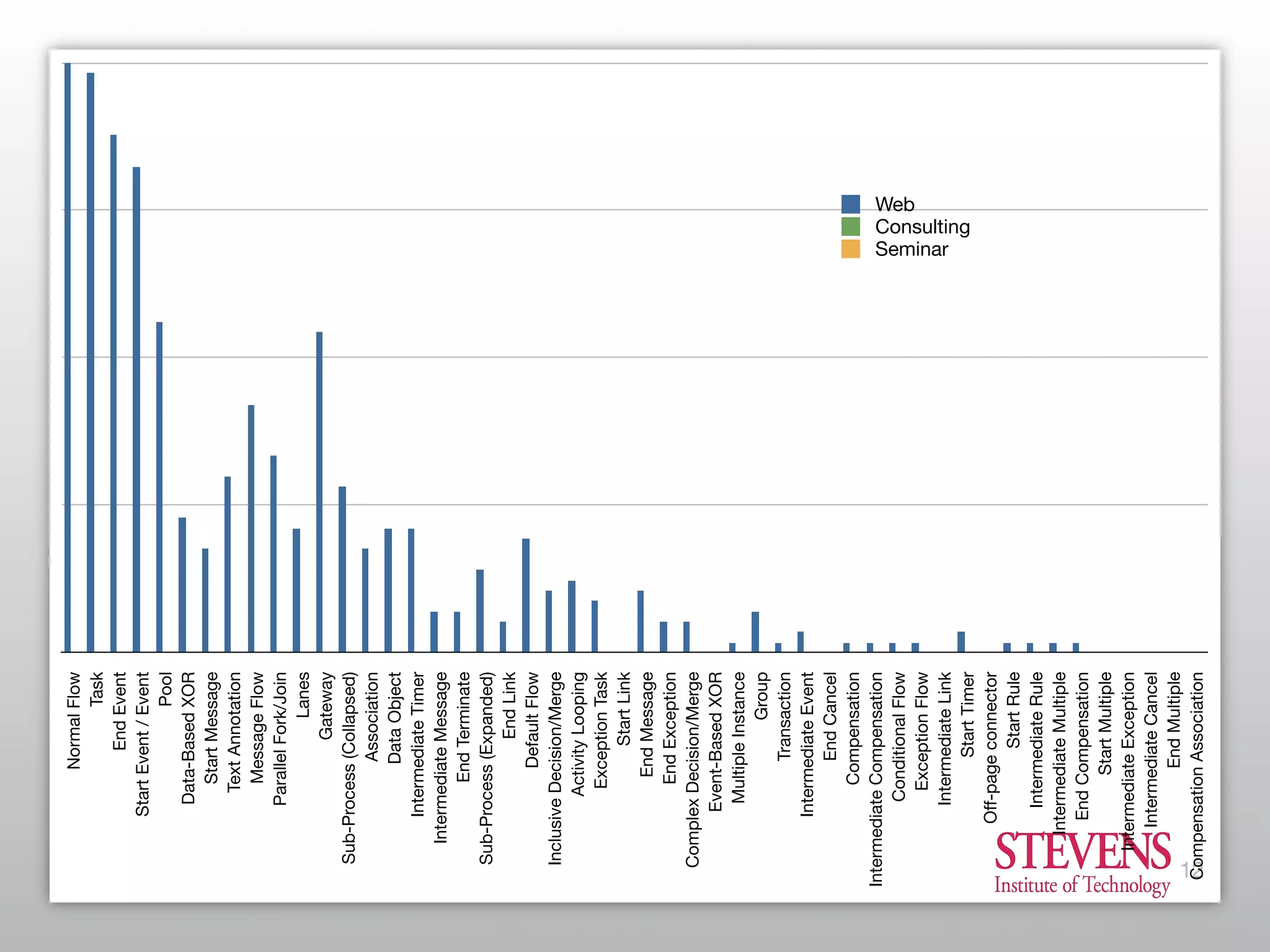Click the green Consulting legend swatch
This screenshot has width=1270, height=952.
pyautogui.click(x=850, y=227)
